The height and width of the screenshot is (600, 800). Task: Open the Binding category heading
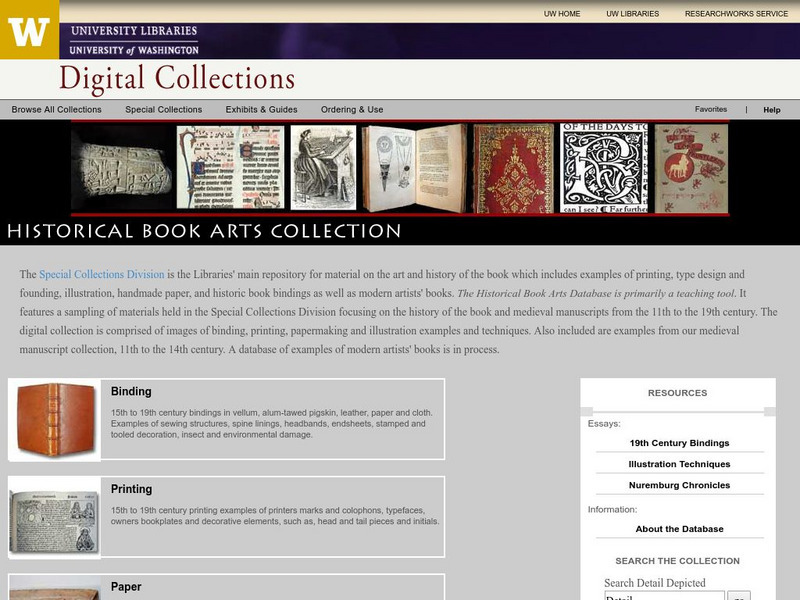click(131, 391)
